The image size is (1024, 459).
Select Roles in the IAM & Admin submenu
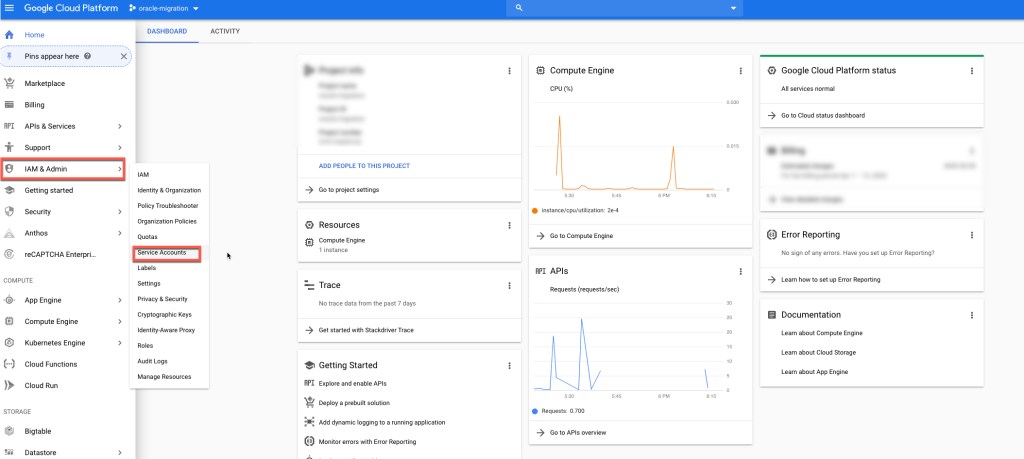145,345
